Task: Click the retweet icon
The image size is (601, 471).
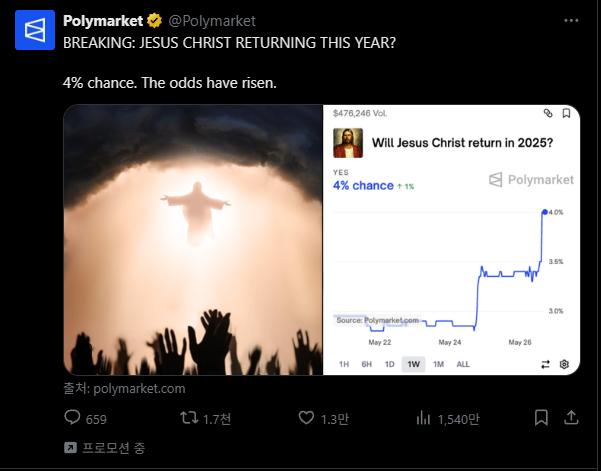Action: click(x=189, y=418)
